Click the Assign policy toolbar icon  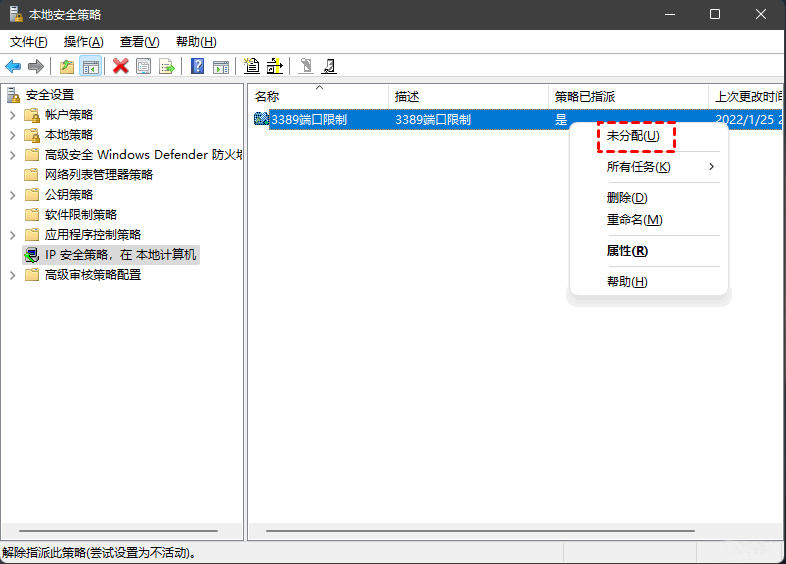[306, 66]
